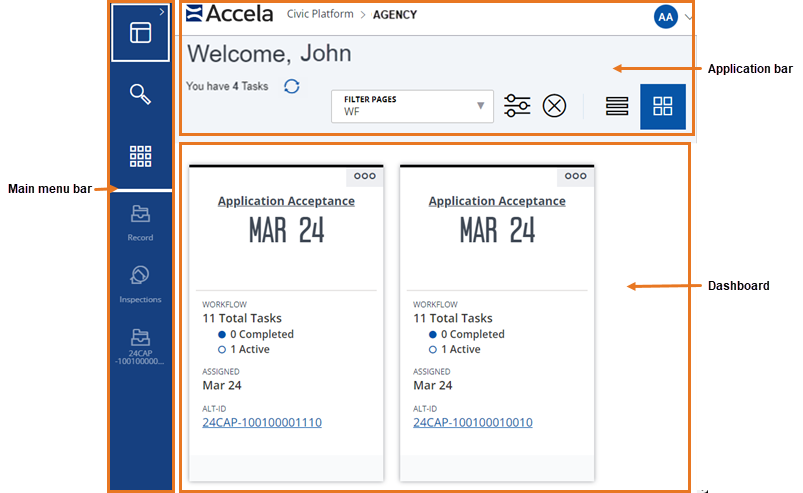803x493 pixels.
Task: Open the launchpad grid icon
Action: (140, 156)
